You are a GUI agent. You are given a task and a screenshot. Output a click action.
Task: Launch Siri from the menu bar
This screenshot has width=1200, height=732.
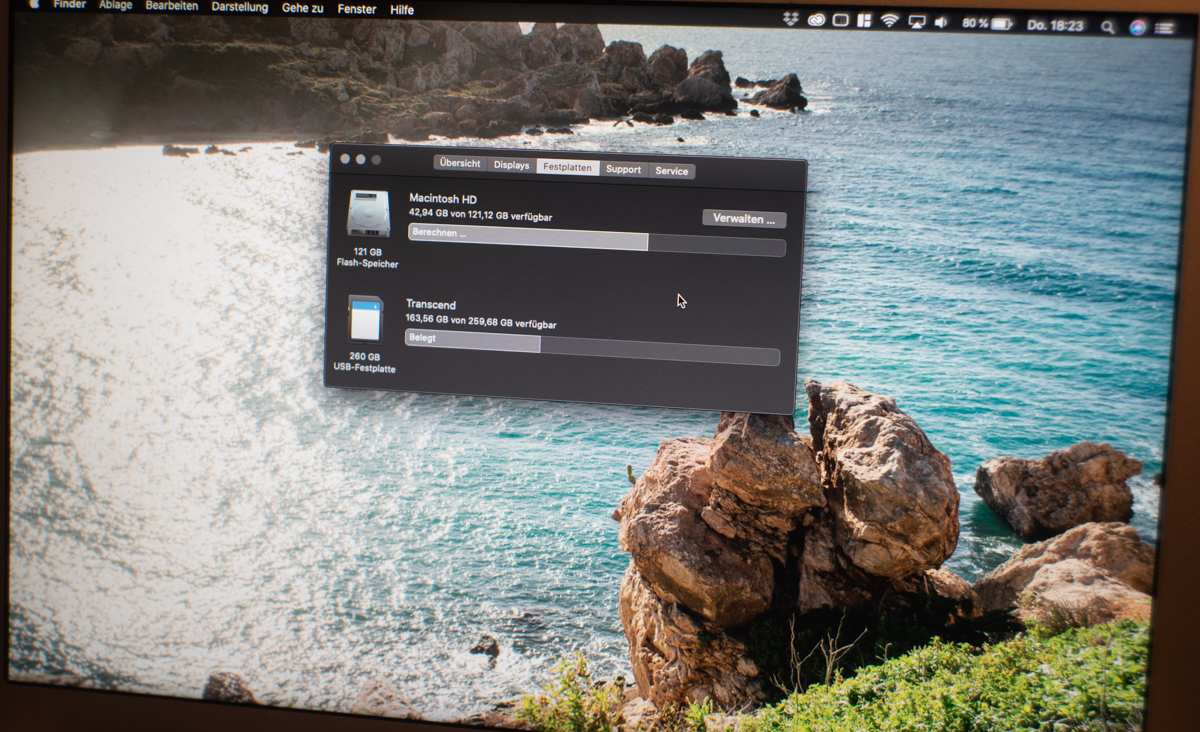pos(1138,27)
